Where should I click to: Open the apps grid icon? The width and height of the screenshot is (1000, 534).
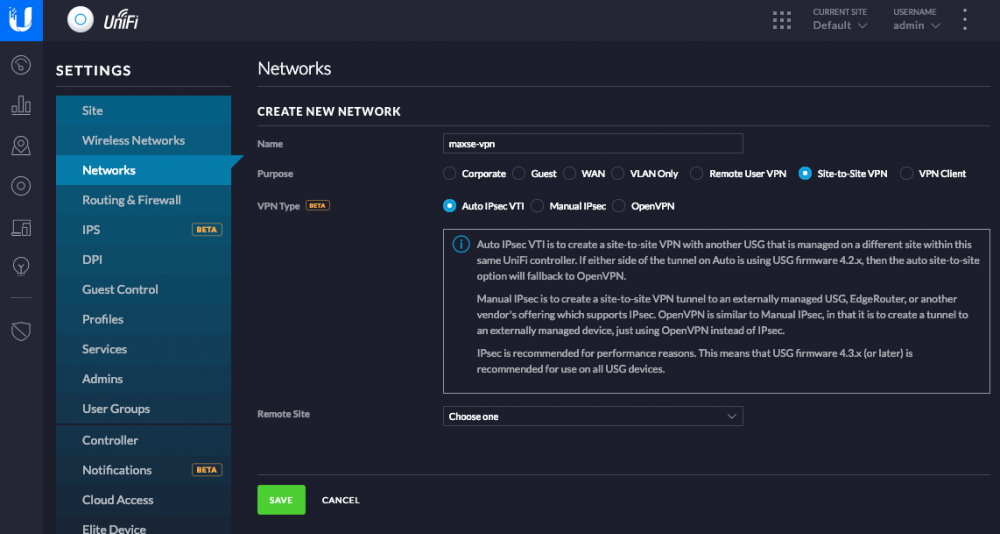point(781,20)
